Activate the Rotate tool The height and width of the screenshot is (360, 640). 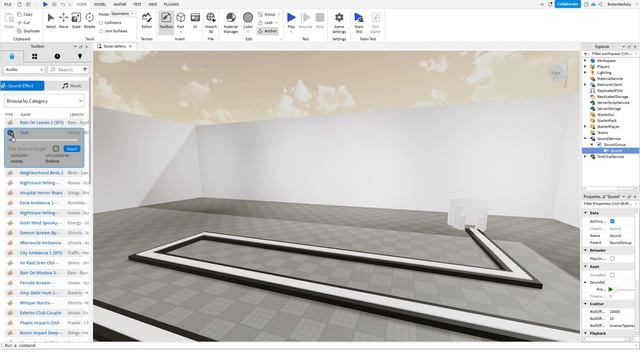point(89,20)
